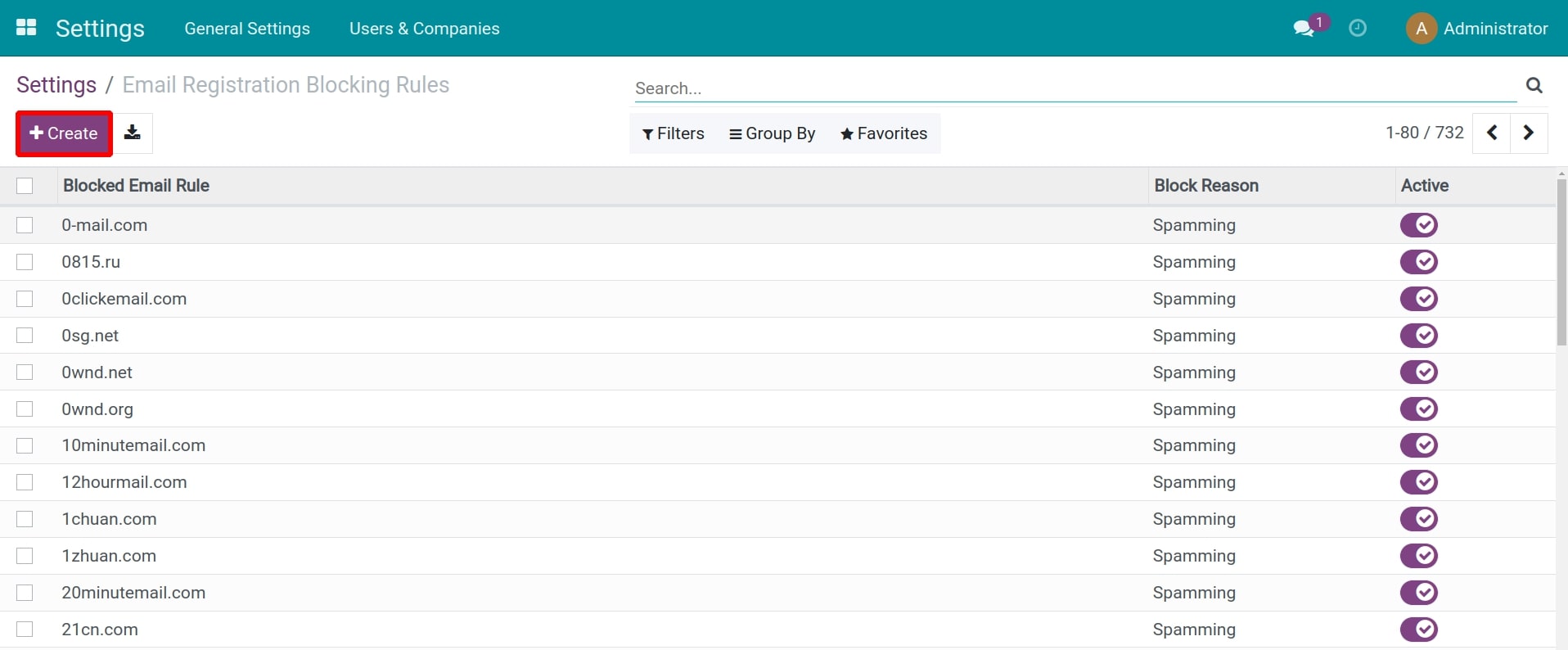Screen dimensions: 1568x650
Task: Open the conversations chat icon
Action: click(x=1304, y=29)
